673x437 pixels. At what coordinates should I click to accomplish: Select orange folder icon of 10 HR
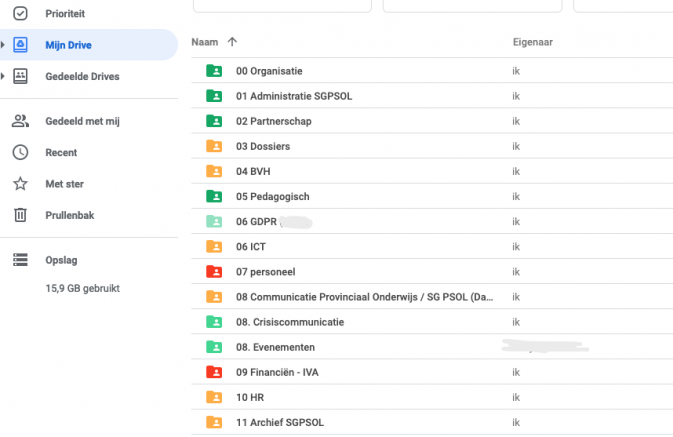(214, 397)
